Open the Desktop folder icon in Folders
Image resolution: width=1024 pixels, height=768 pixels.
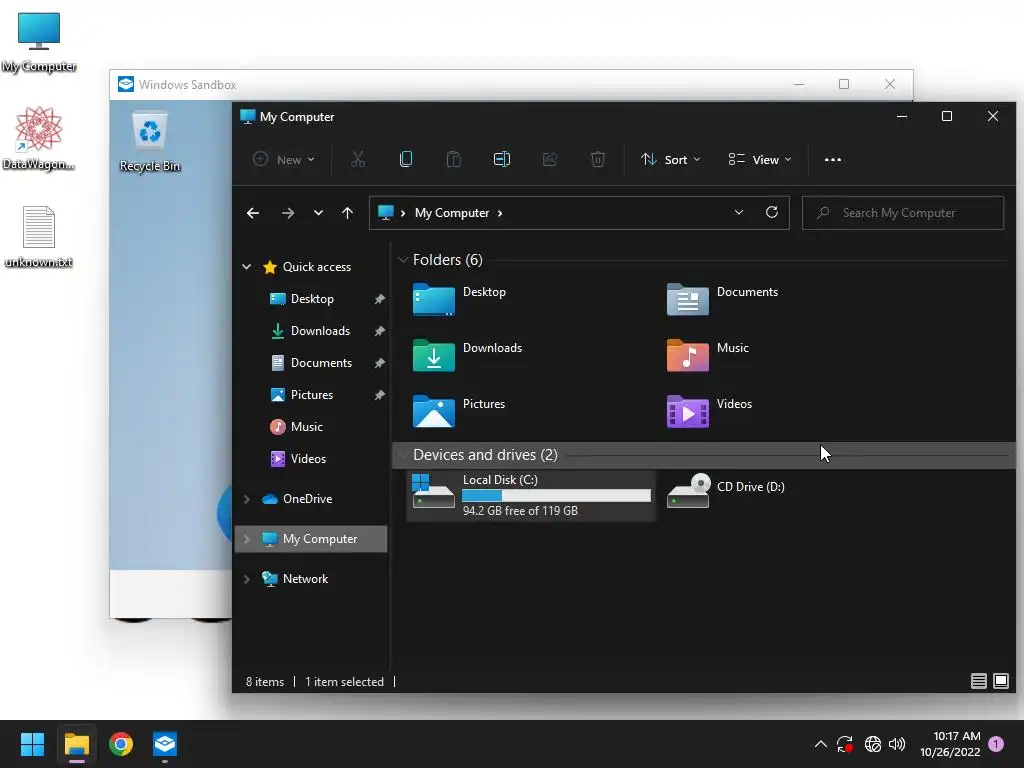(x=434, y=299)
